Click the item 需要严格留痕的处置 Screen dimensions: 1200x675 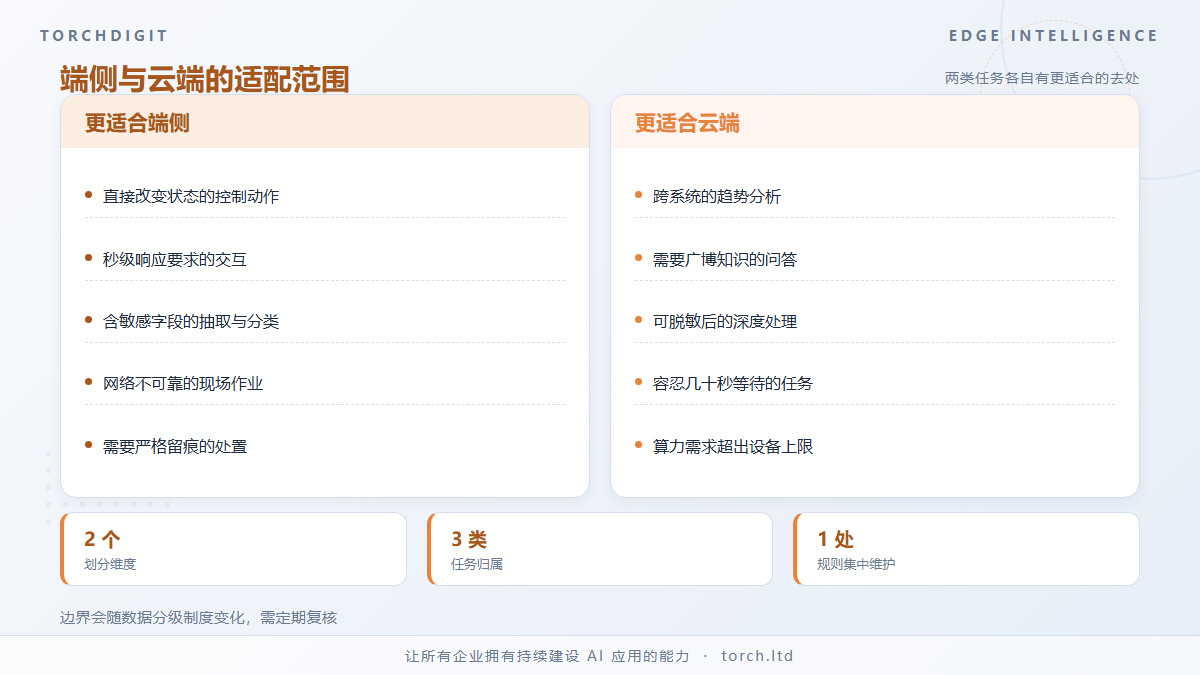[175, 446]
